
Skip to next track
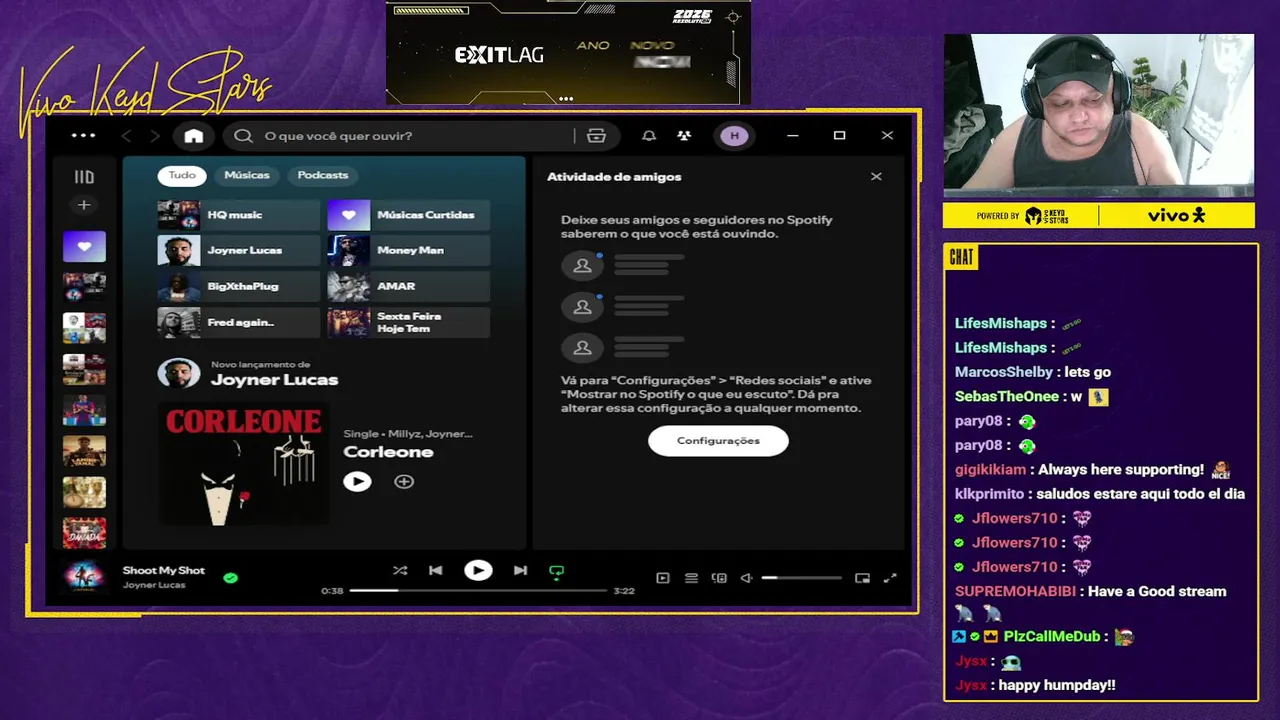[x=520, y=571]
